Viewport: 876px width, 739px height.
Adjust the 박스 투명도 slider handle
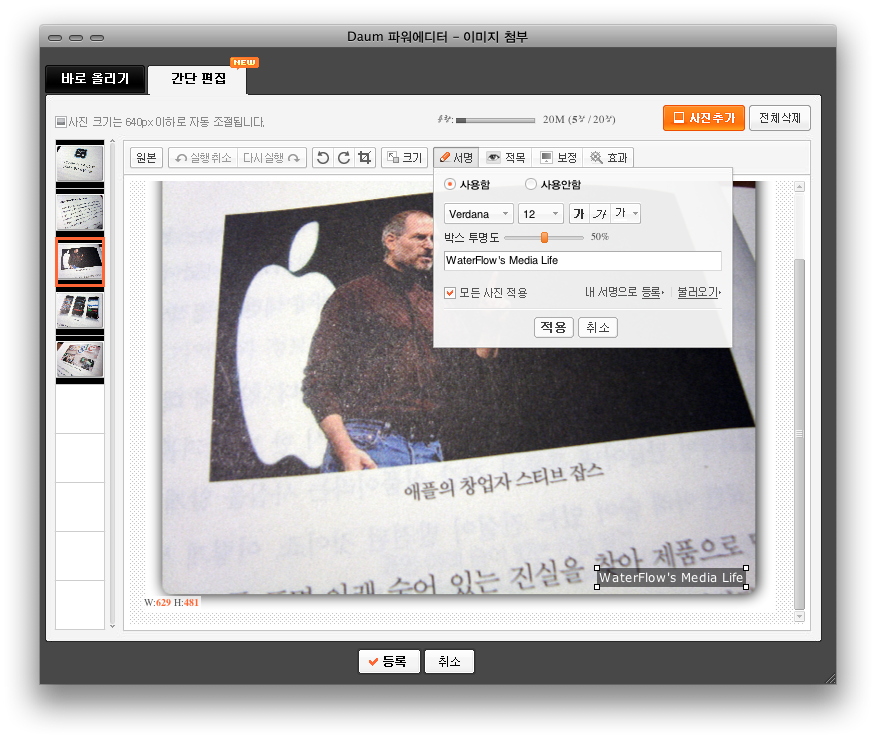pyautogui.click(x=544, y=237)
